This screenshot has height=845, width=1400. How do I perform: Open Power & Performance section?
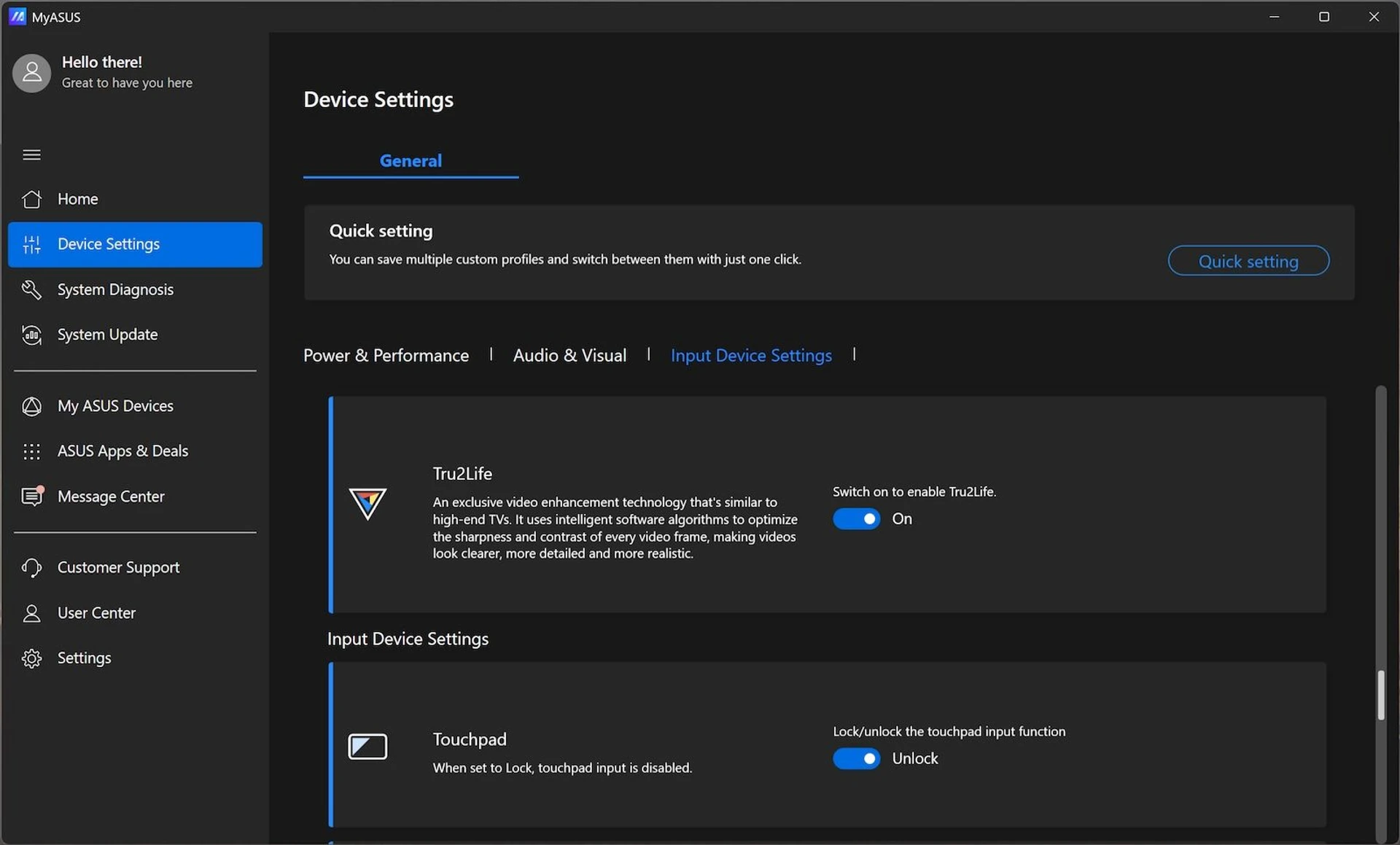[386, 355]
